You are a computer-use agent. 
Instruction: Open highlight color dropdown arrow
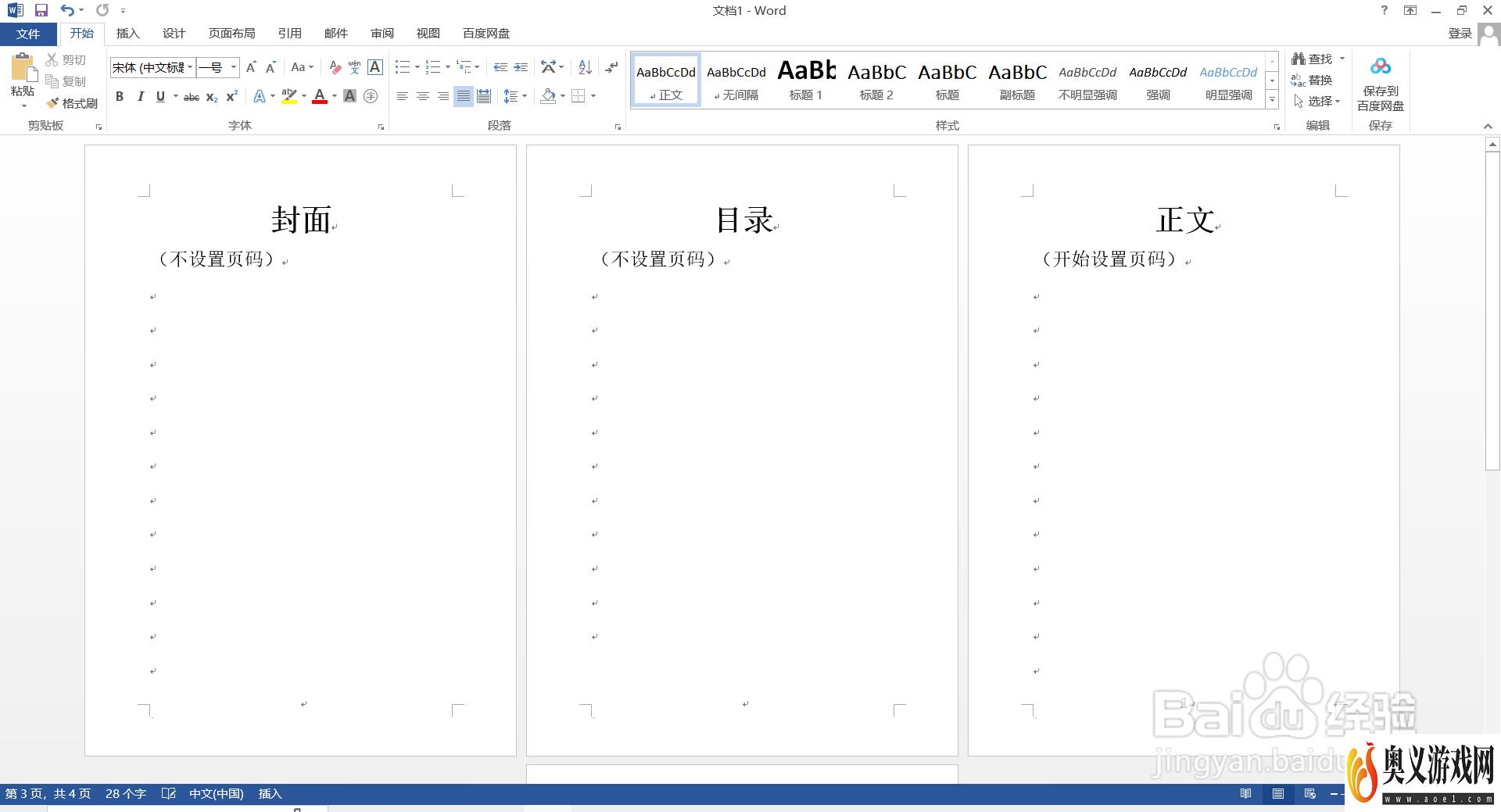coord(303,96)
